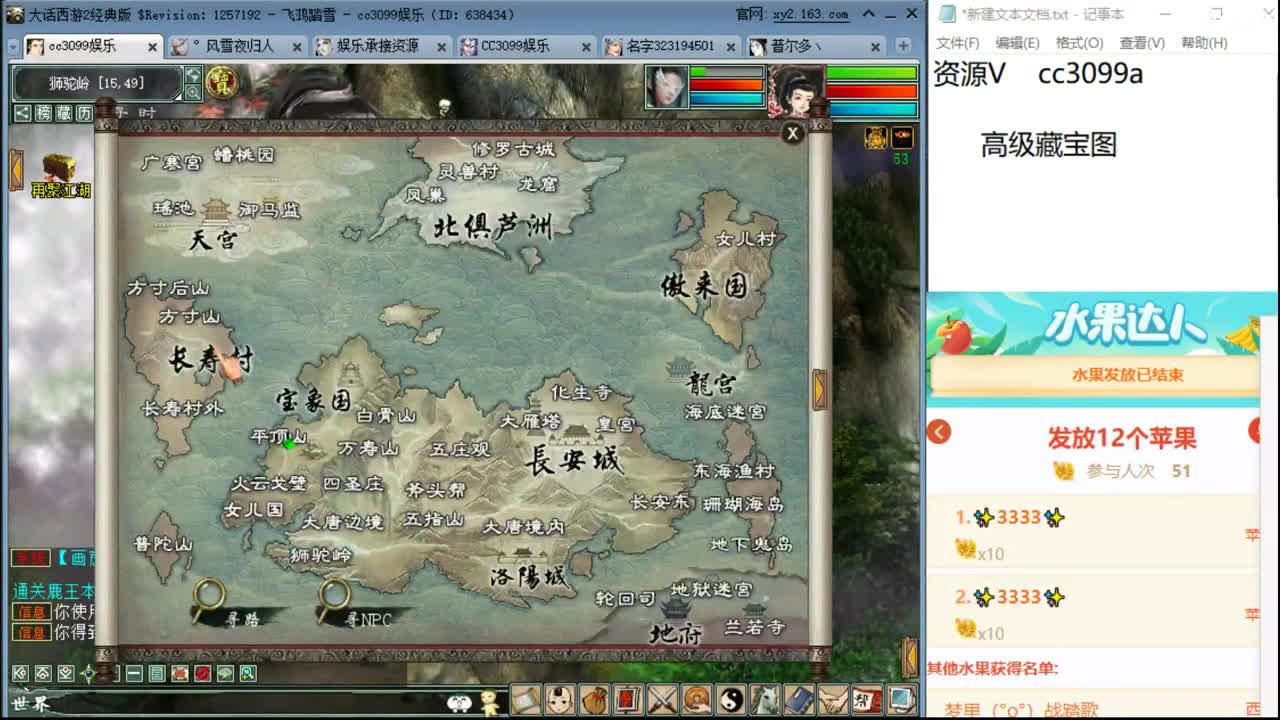This screenshot has width=1280, height=720.
Task: Select 女儿村 on the world map
Action: pyautogui.click(x=746, y=239)
